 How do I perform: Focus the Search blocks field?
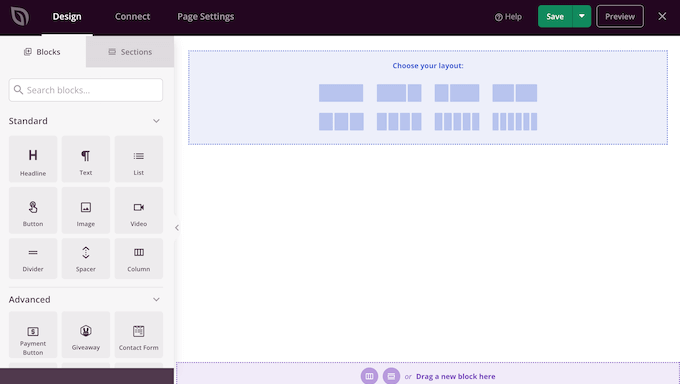tap(86, 90)
